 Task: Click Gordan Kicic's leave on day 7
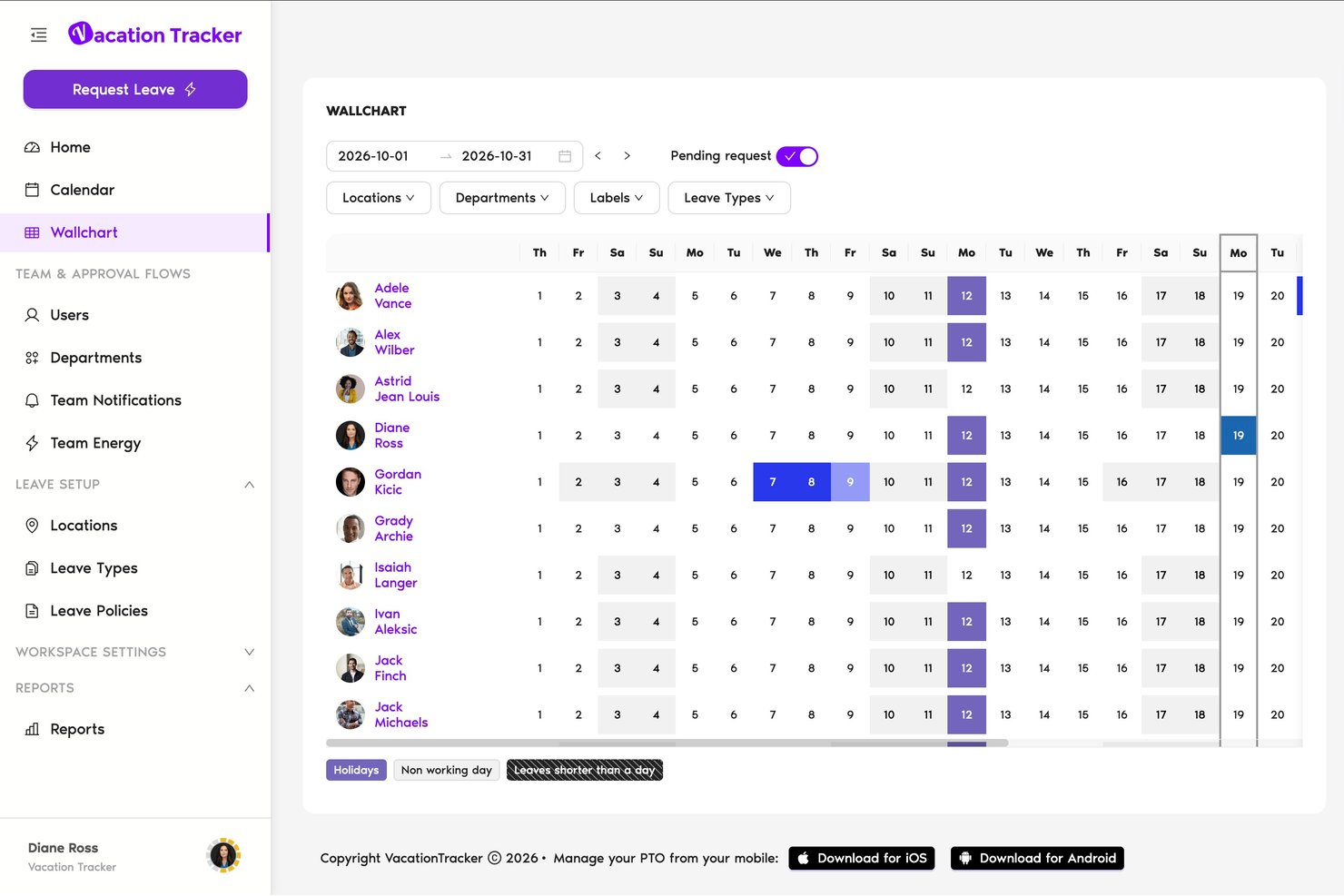(773, 482)
